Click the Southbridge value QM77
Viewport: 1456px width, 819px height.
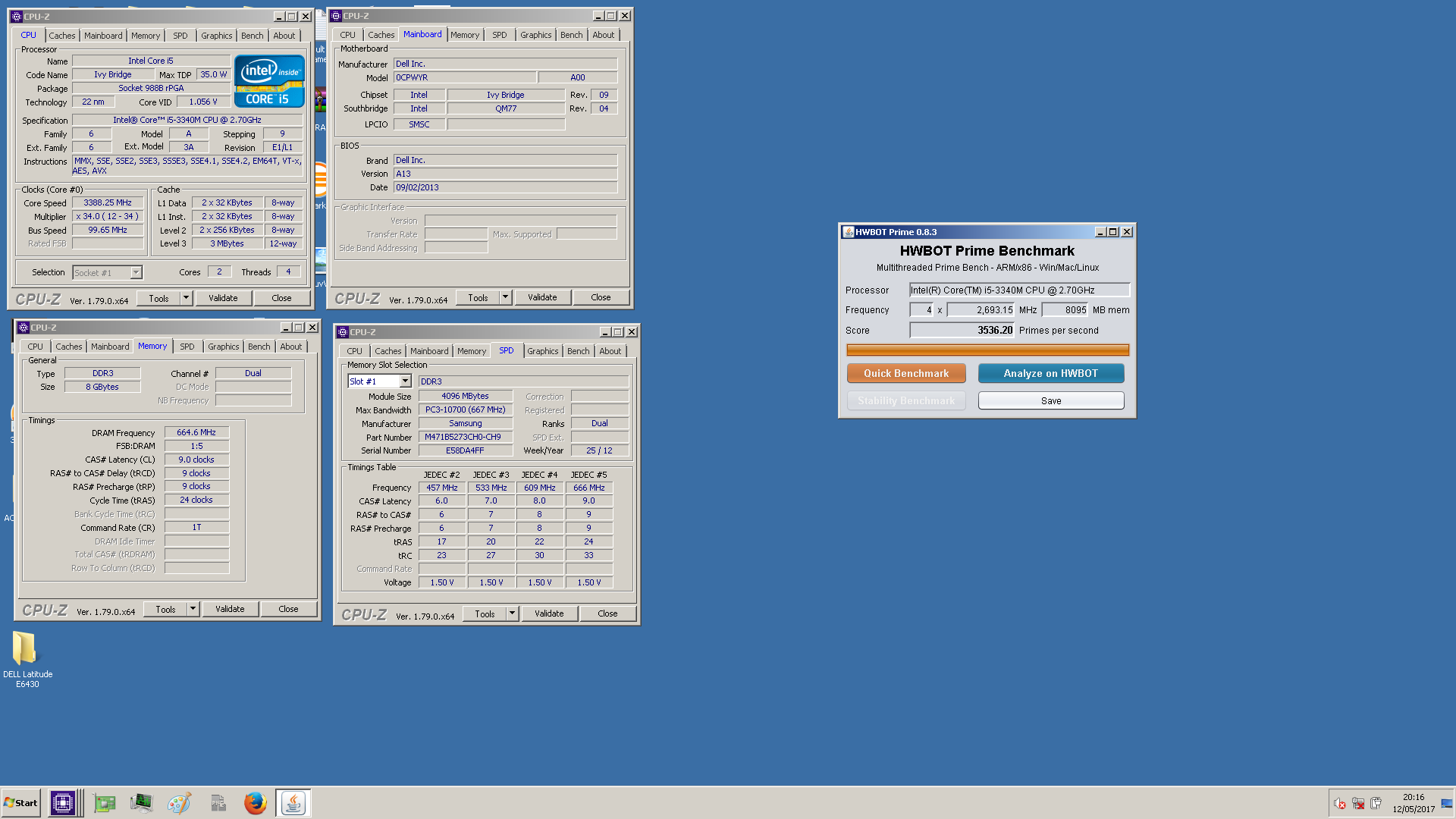coord(506,108)
